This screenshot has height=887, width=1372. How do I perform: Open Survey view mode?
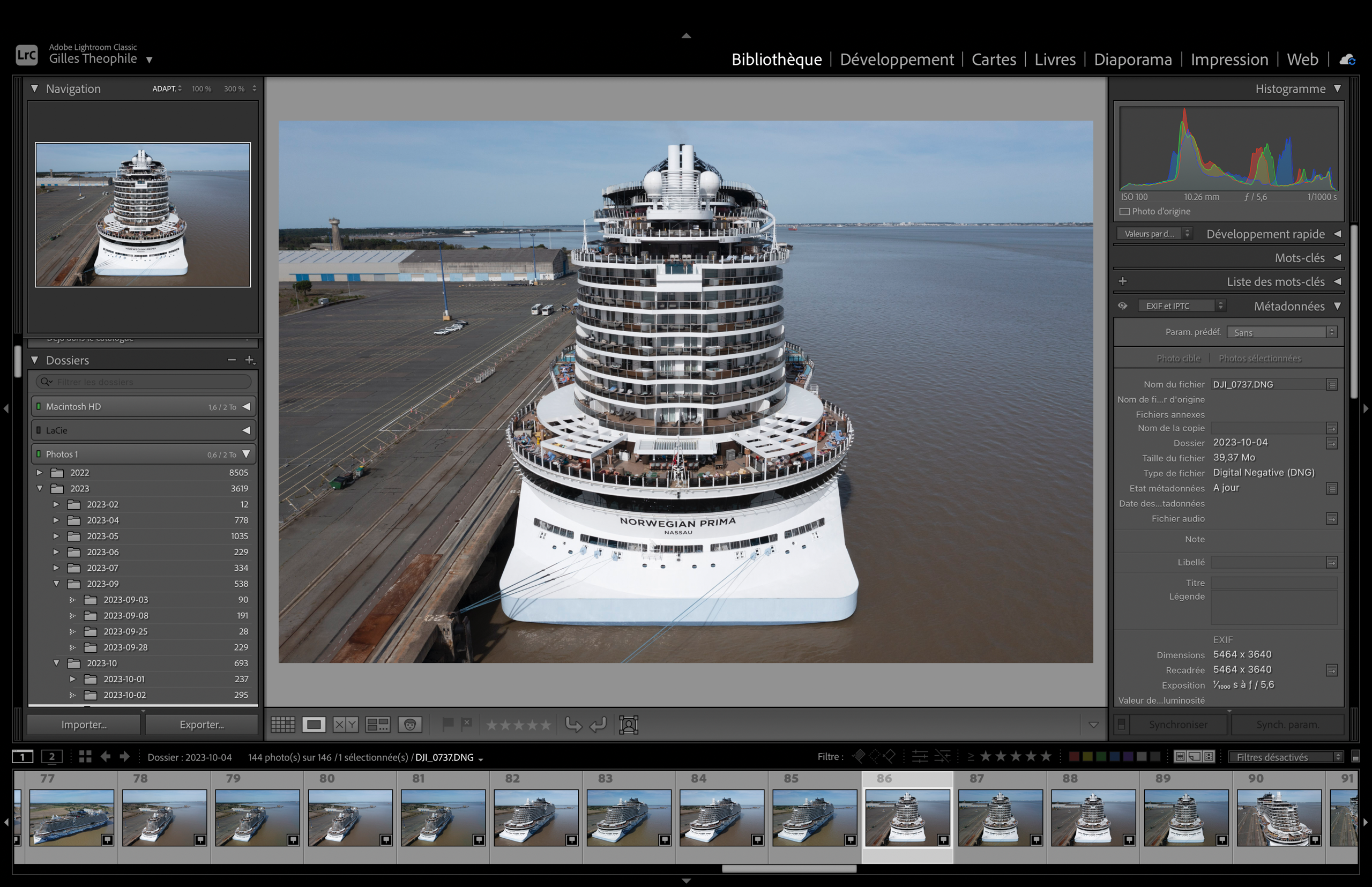tap(378, 725)
